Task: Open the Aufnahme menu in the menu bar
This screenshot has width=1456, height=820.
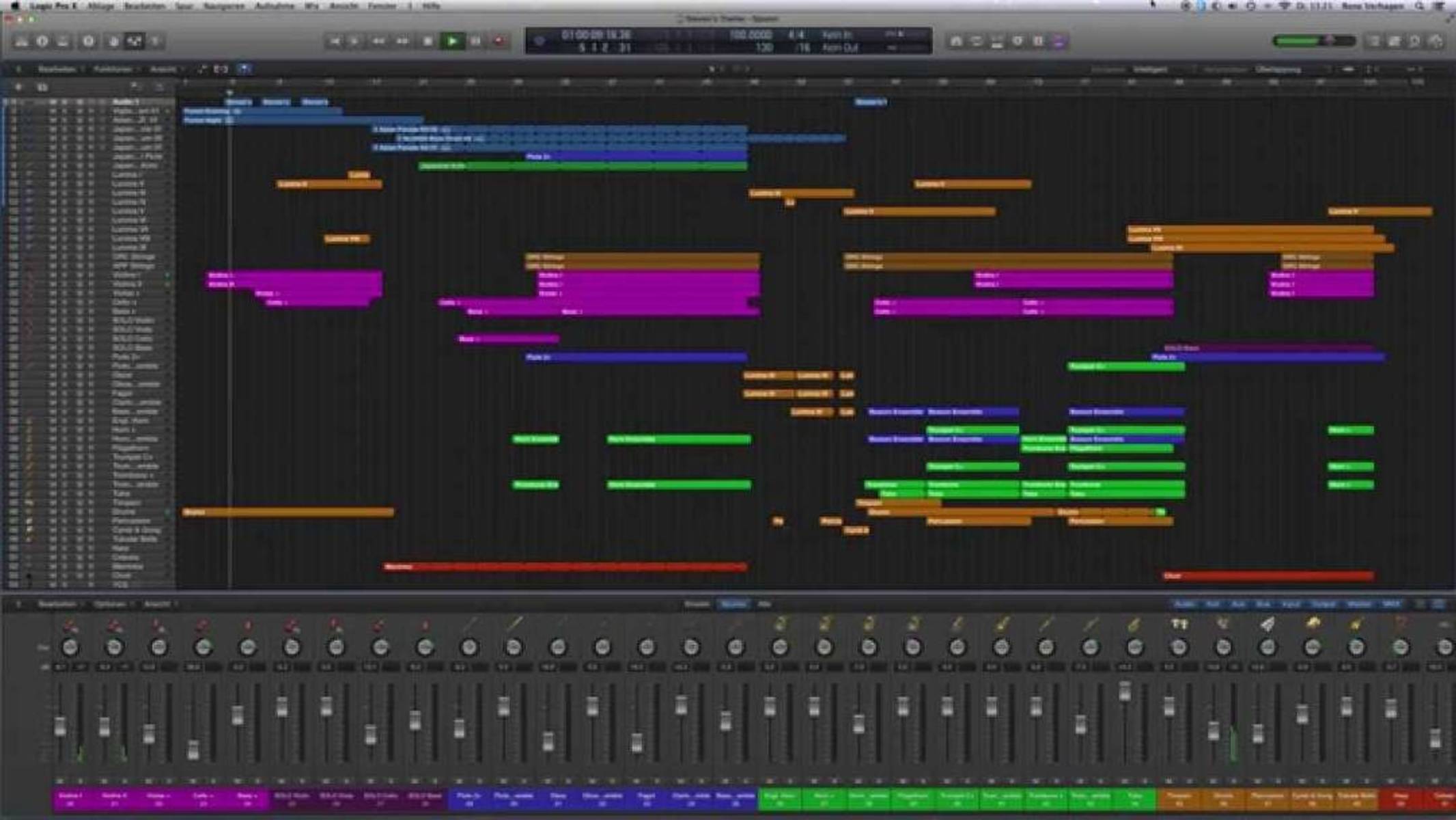Action: [x=274, y=6]
